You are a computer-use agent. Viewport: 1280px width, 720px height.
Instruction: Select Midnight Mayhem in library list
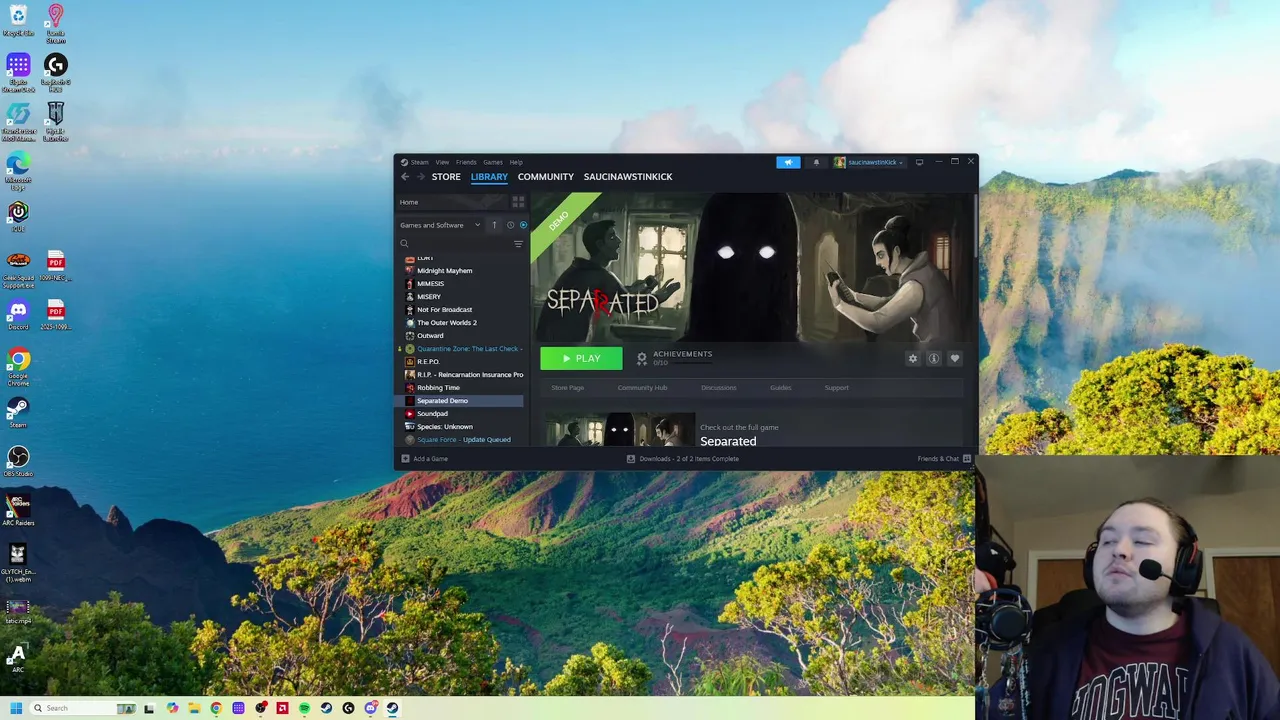coord(460,271)
